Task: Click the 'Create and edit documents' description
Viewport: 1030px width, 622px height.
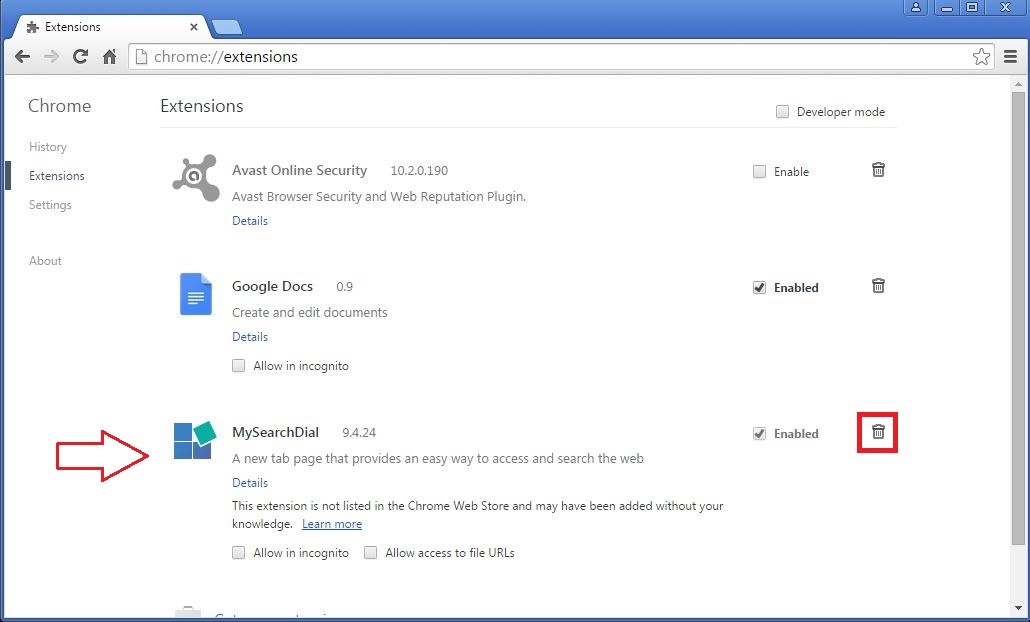Action: coord(309,313)
